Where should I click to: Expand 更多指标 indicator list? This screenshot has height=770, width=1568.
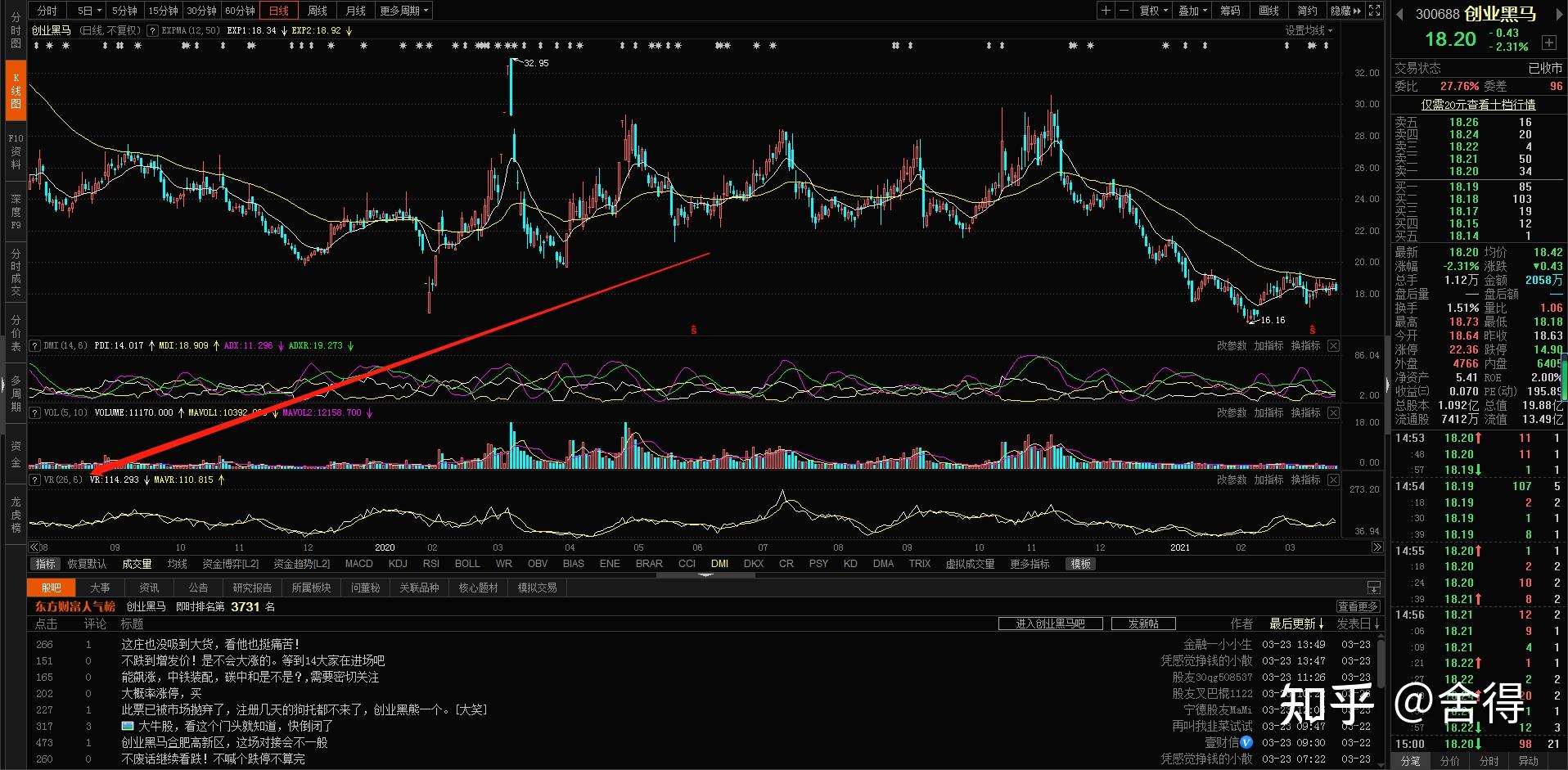(x=1030, y=564)
